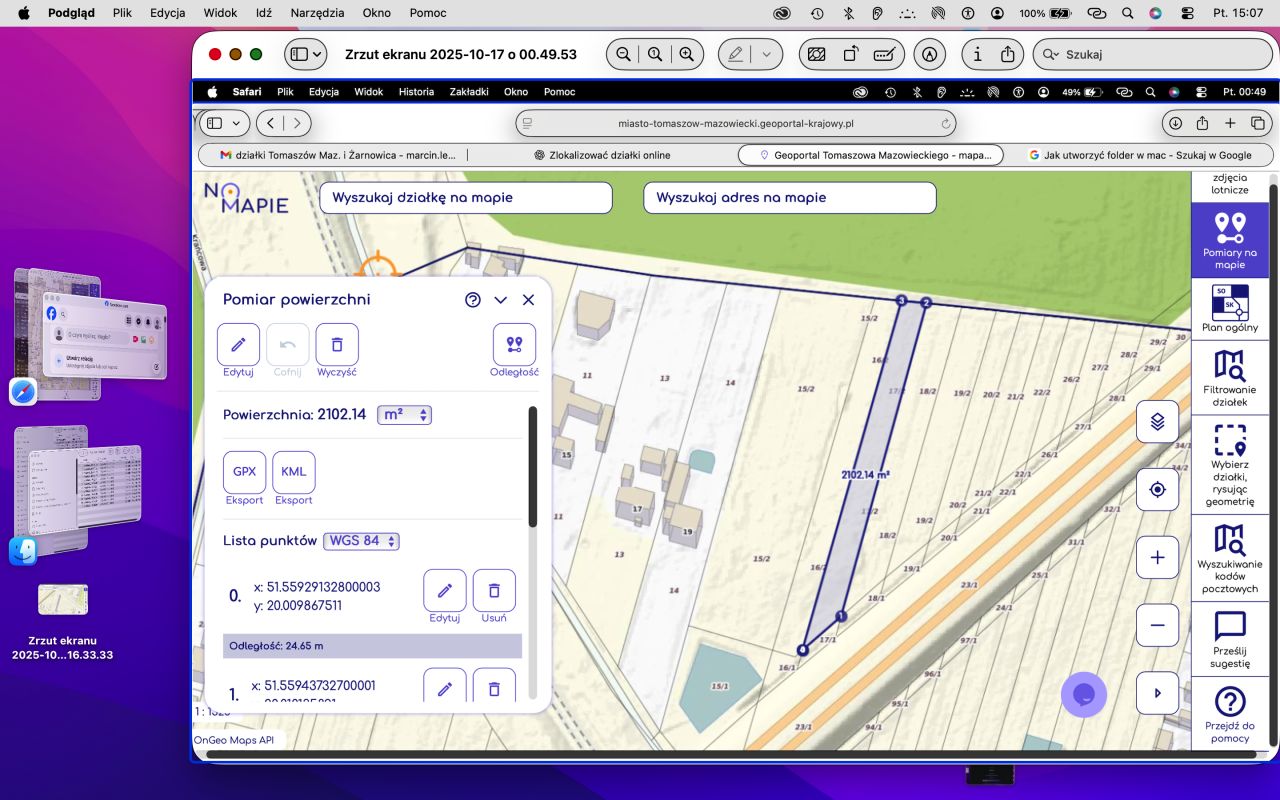Viewport: 1280px width, 800px height.
Task: Click the zoom in magnifier in Preview toolbar
Action: coord(686,54)
